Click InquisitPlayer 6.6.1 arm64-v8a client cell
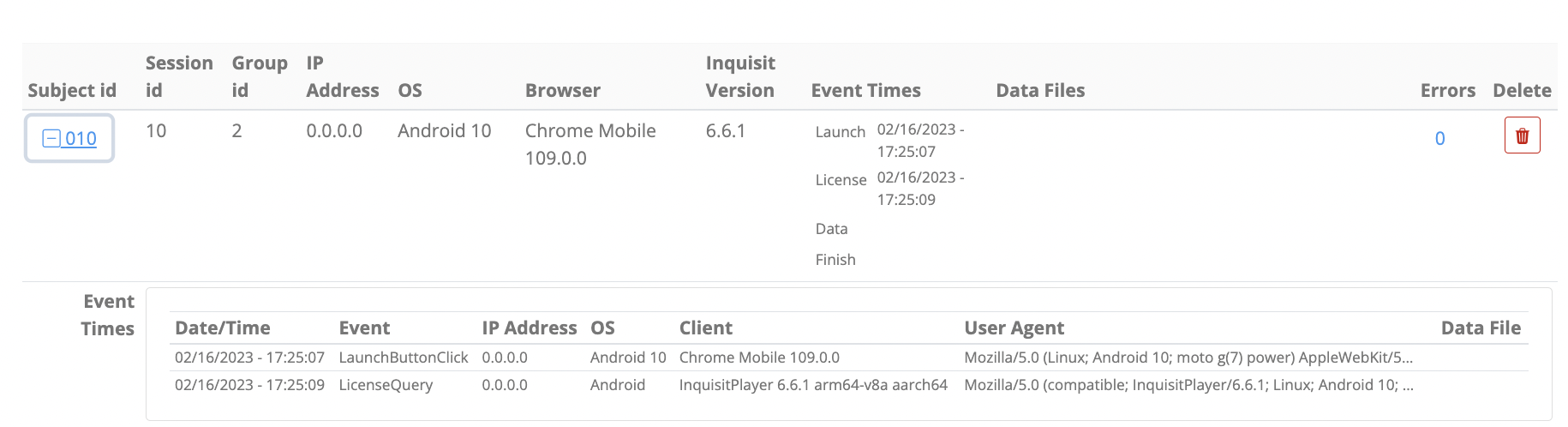The width and height of the screenshot is (1568, 427). point(813,384)
